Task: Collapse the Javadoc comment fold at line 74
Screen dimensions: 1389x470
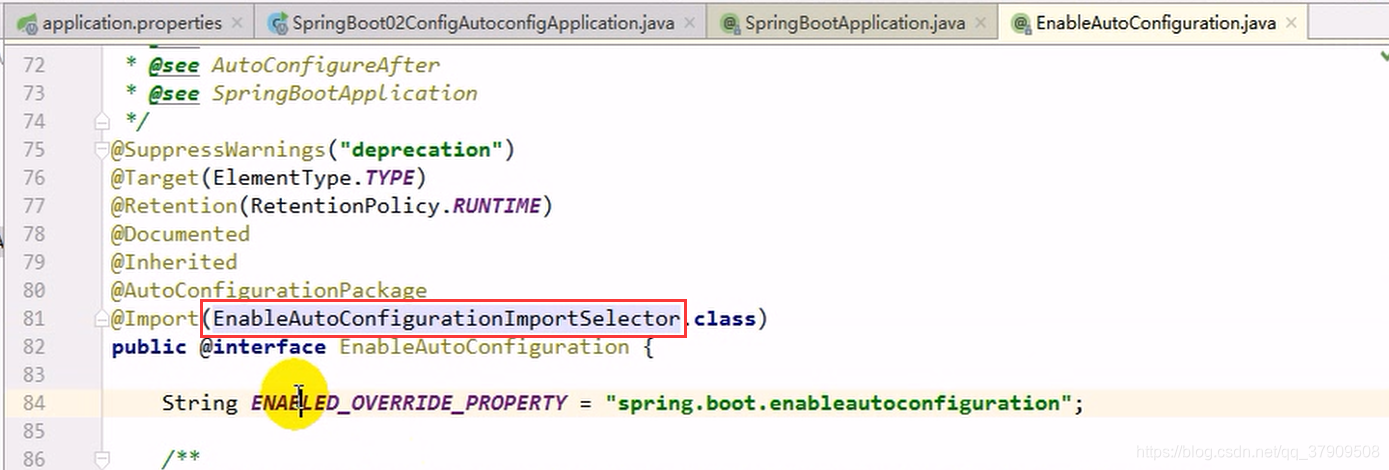Action: [101, 122]
